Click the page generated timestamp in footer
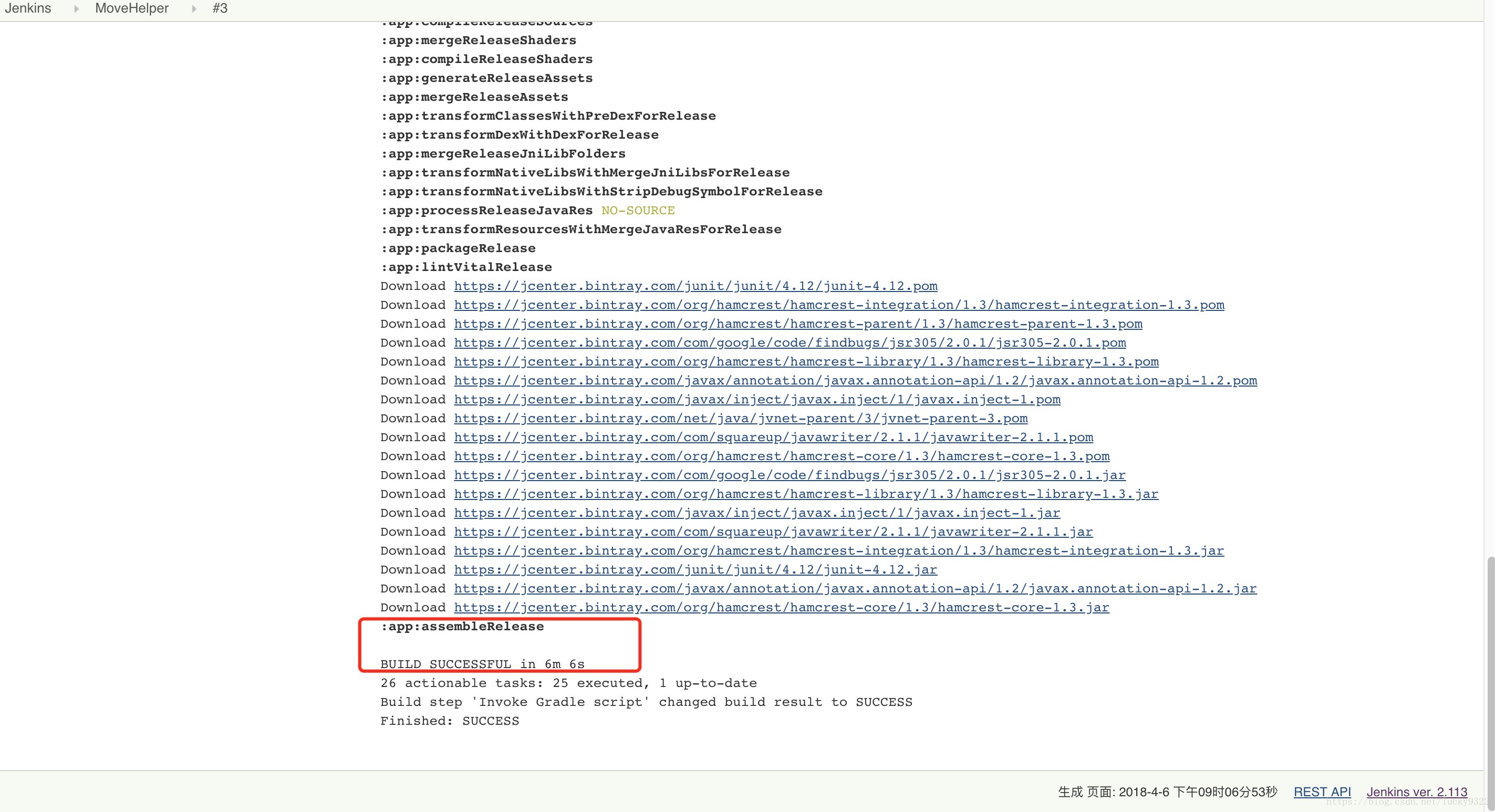 pos(1168,792)
